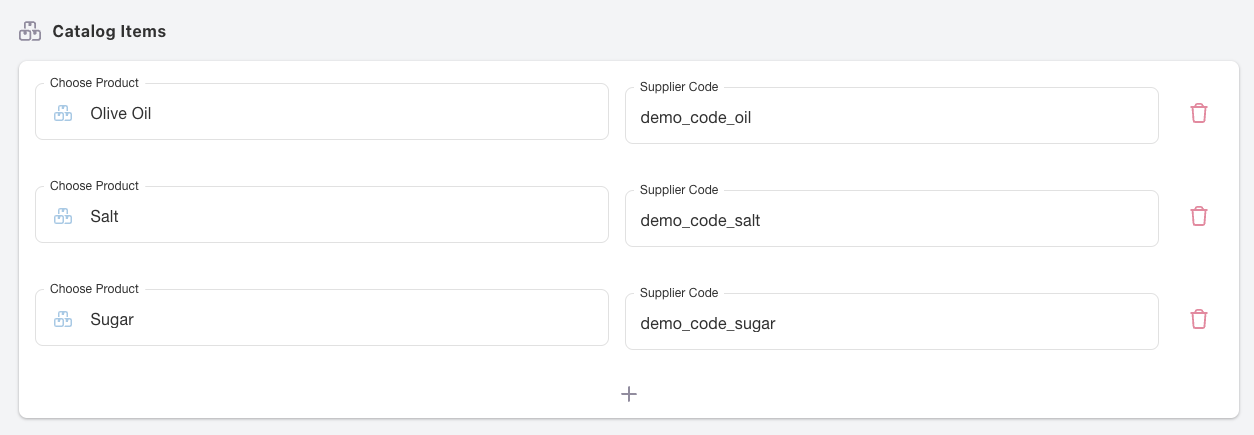Remove the Salt row with trash icon
1254x435 pixels.
(1199, 216)
